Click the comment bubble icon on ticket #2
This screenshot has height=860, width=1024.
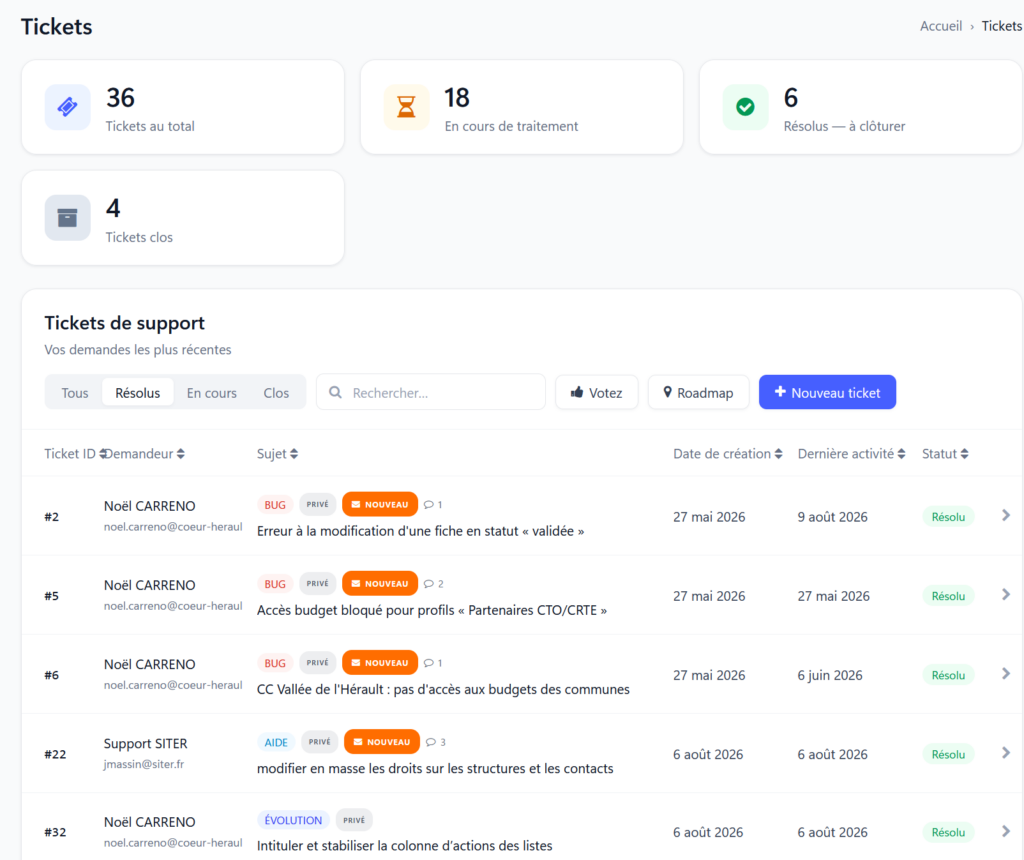coord(428,505)
